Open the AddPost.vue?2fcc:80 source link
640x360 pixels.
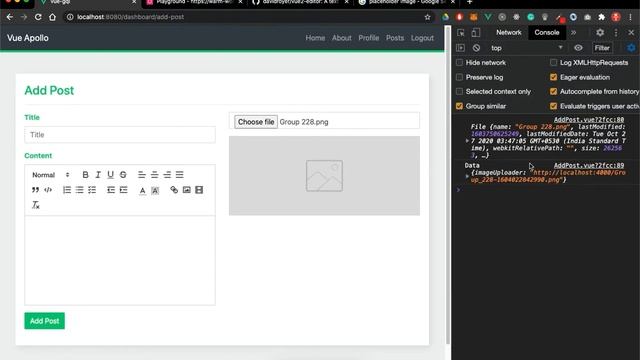tap(589, 120)
